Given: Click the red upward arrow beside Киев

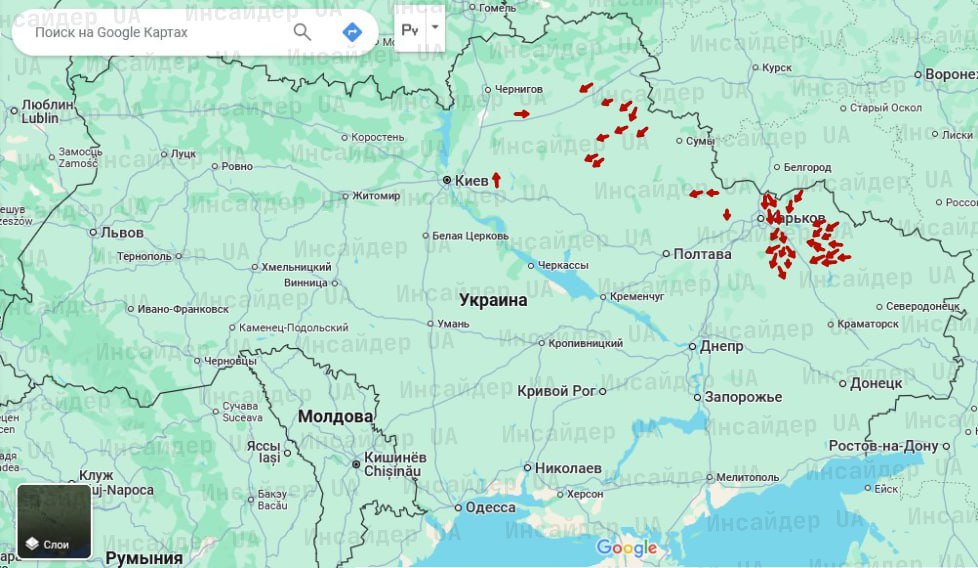Looking at the screenshot, I should coord(496,180).
